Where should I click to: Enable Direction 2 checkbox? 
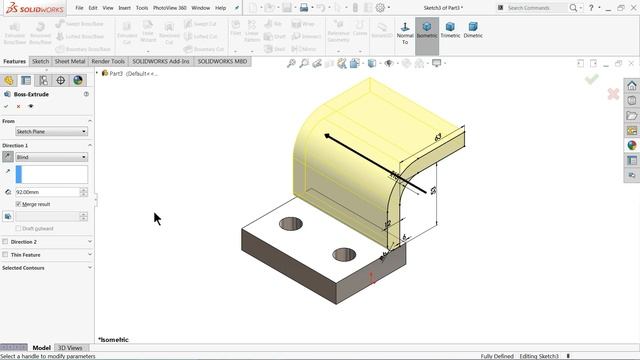pos(5,242)
